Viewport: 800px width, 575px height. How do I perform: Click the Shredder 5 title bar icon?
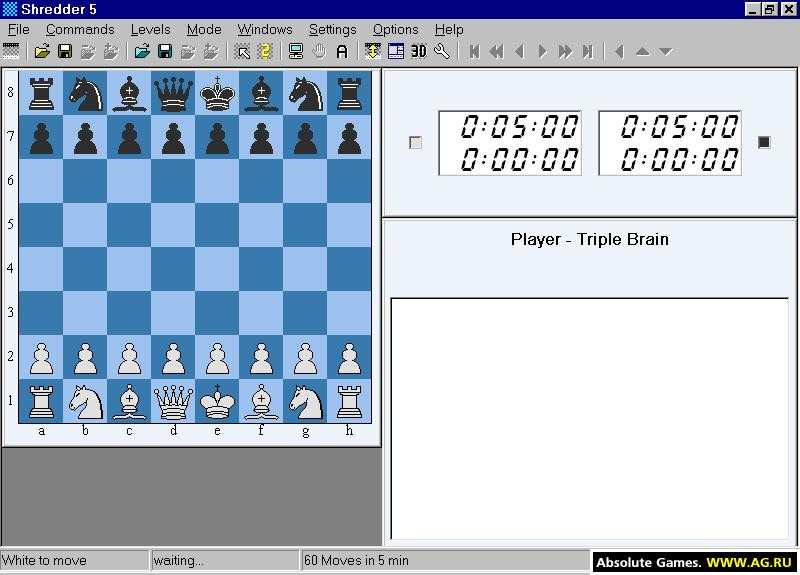pyautogui.click(x=10, y=9)
